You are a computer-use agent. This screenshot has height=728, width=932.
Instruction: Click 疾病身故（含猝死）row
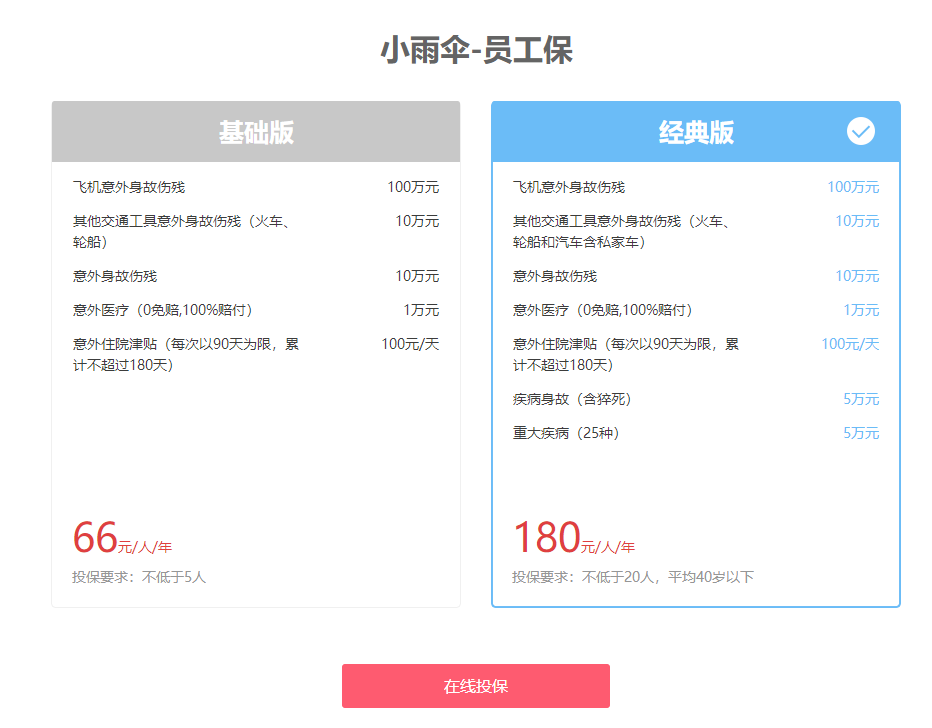coord(696,399)
